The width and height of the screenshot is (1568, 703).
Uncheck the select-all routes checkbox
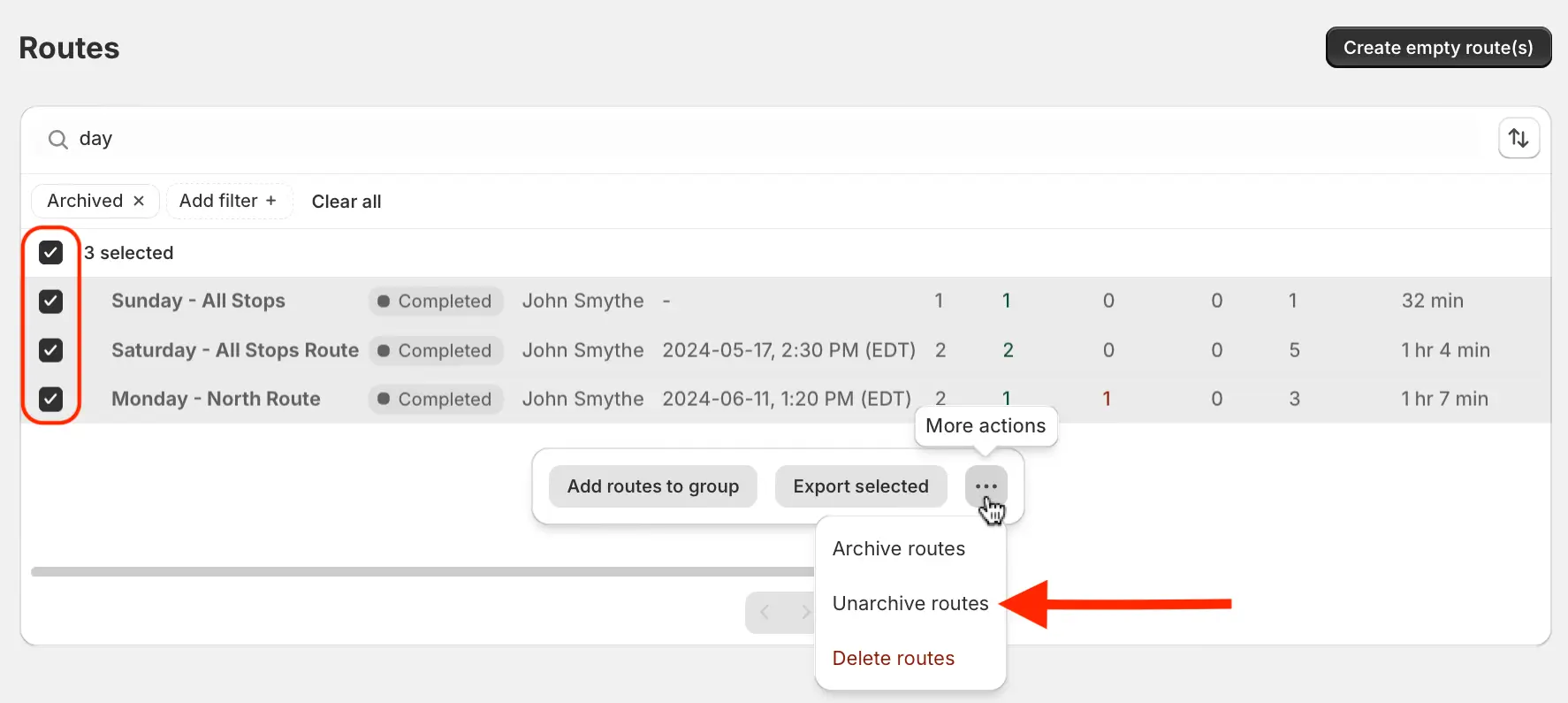[x=51, y=253]
